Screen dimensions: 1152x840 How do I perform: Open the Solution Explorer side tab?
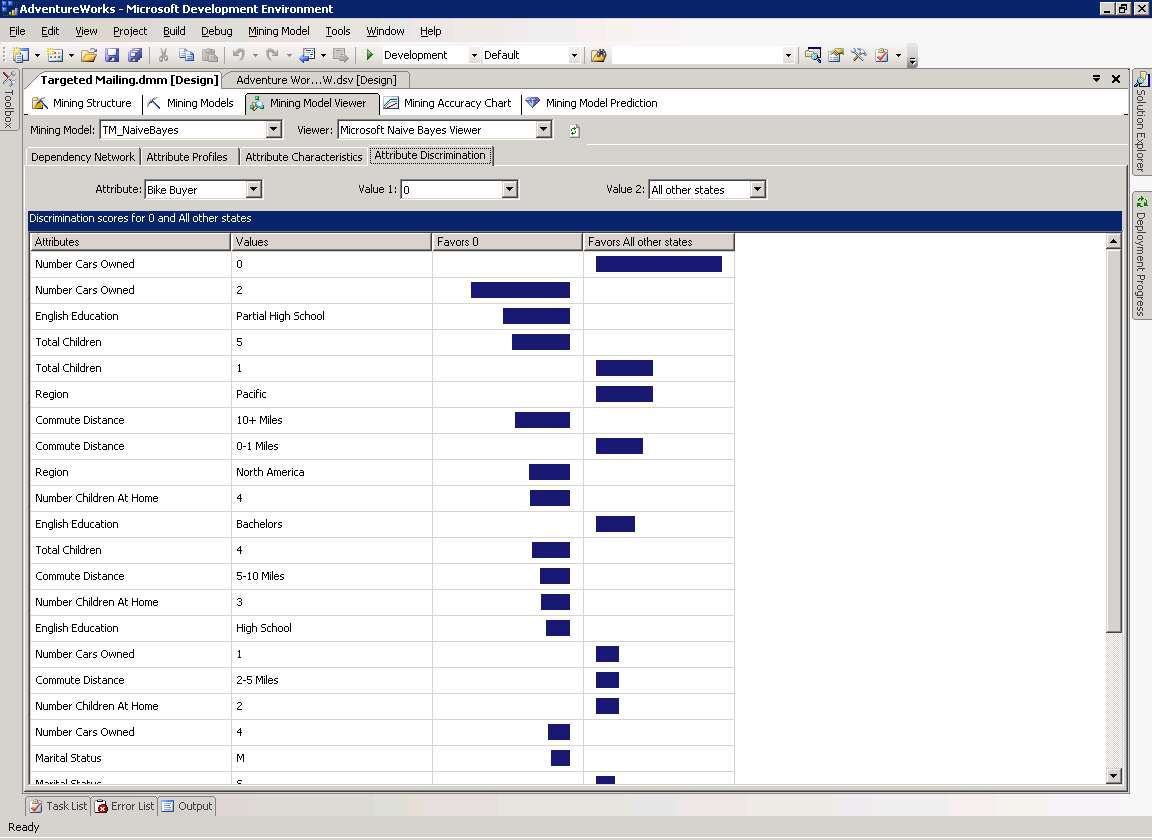coord(1141,122)
